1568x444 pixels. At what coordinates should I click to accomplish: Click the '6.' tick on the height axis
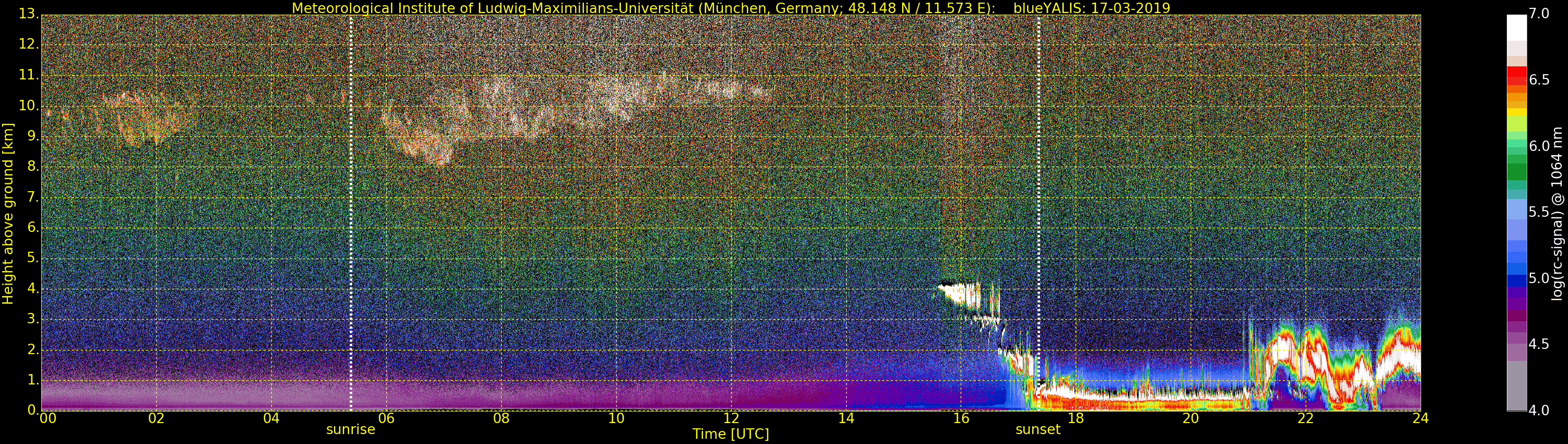[x=33, y=227]
